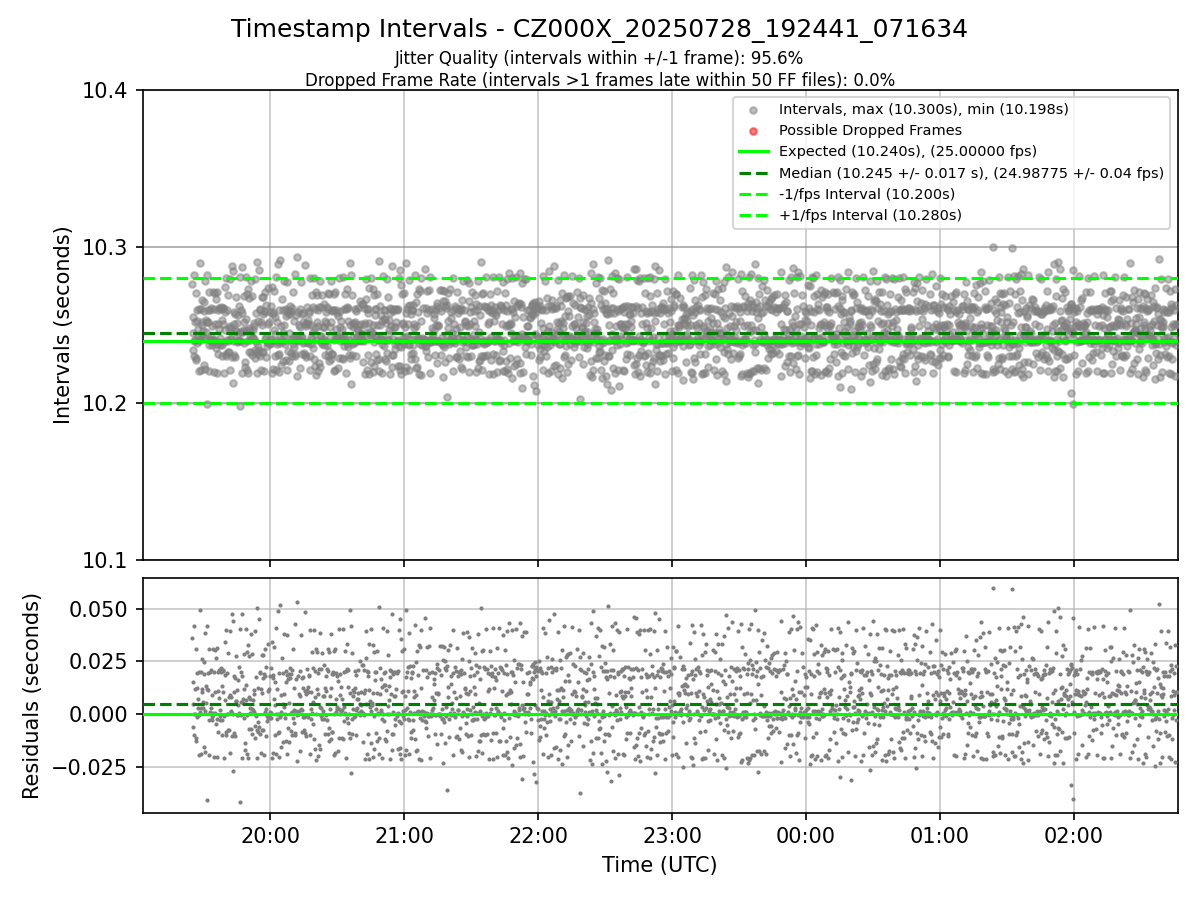Select the 'Jitter Quality' subtitle line
Screen dimensions: 1200x900
click(599, 58)
